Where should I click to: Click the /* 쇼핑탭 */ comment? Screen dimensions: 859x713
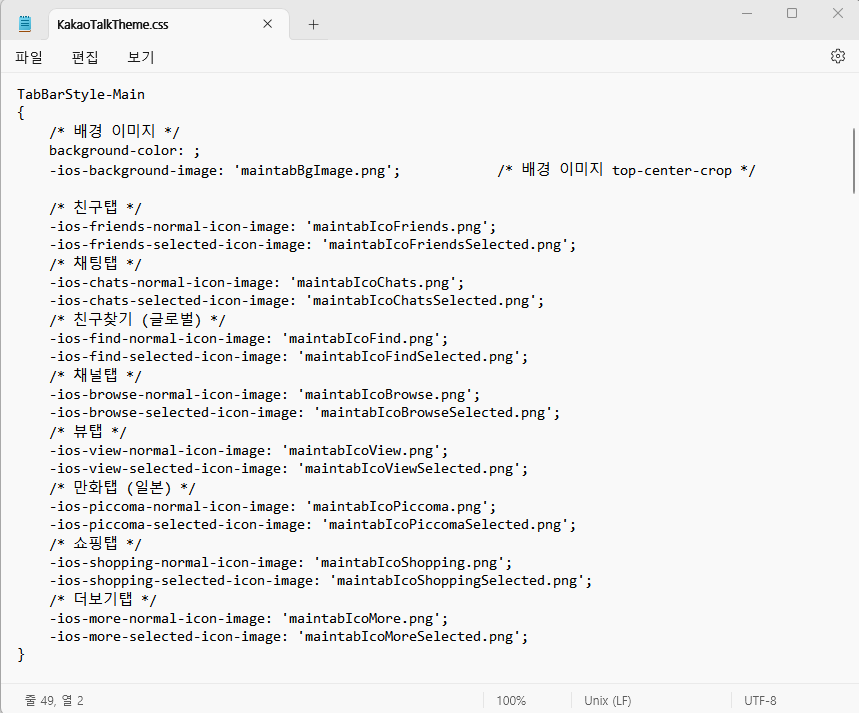[x=95, y=544]
